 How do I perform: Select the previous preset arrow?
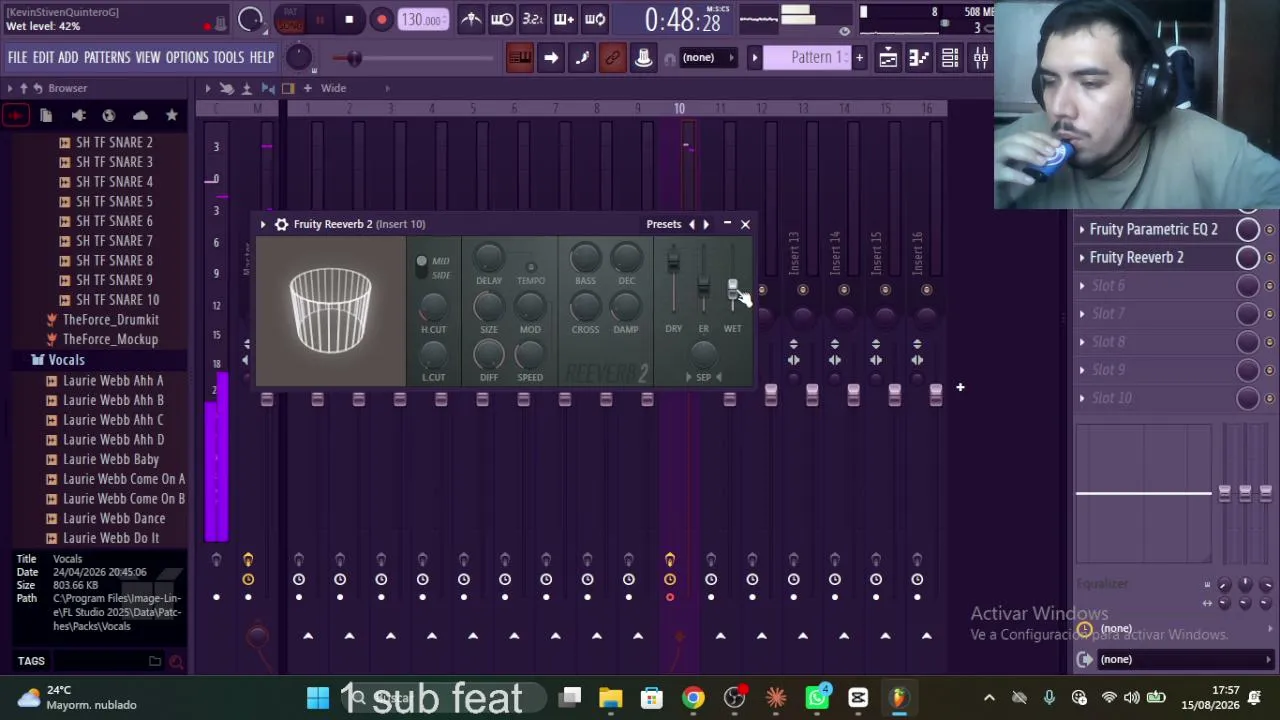[691, 224]
